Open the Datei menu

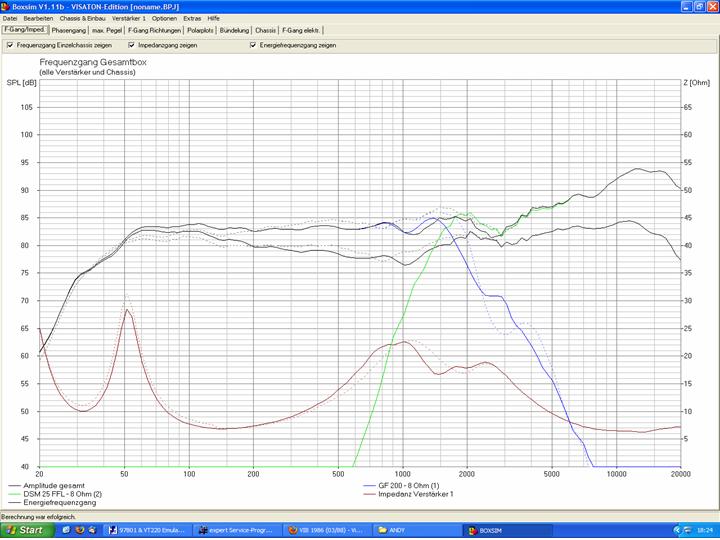click(10, 18)
